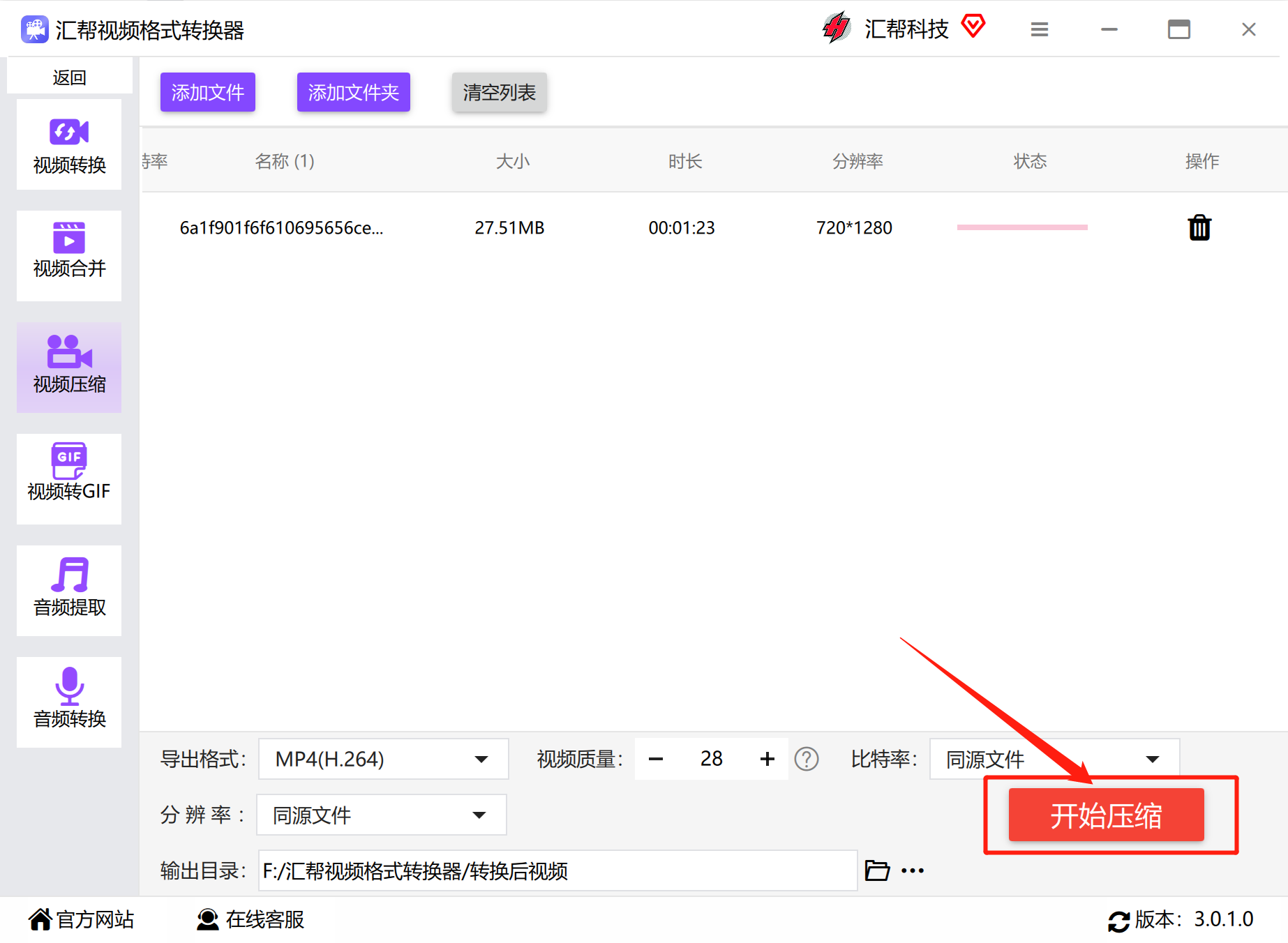Open the output folder with folder icon
This screenshot has height=943, width=1288.
pos(877,870)
